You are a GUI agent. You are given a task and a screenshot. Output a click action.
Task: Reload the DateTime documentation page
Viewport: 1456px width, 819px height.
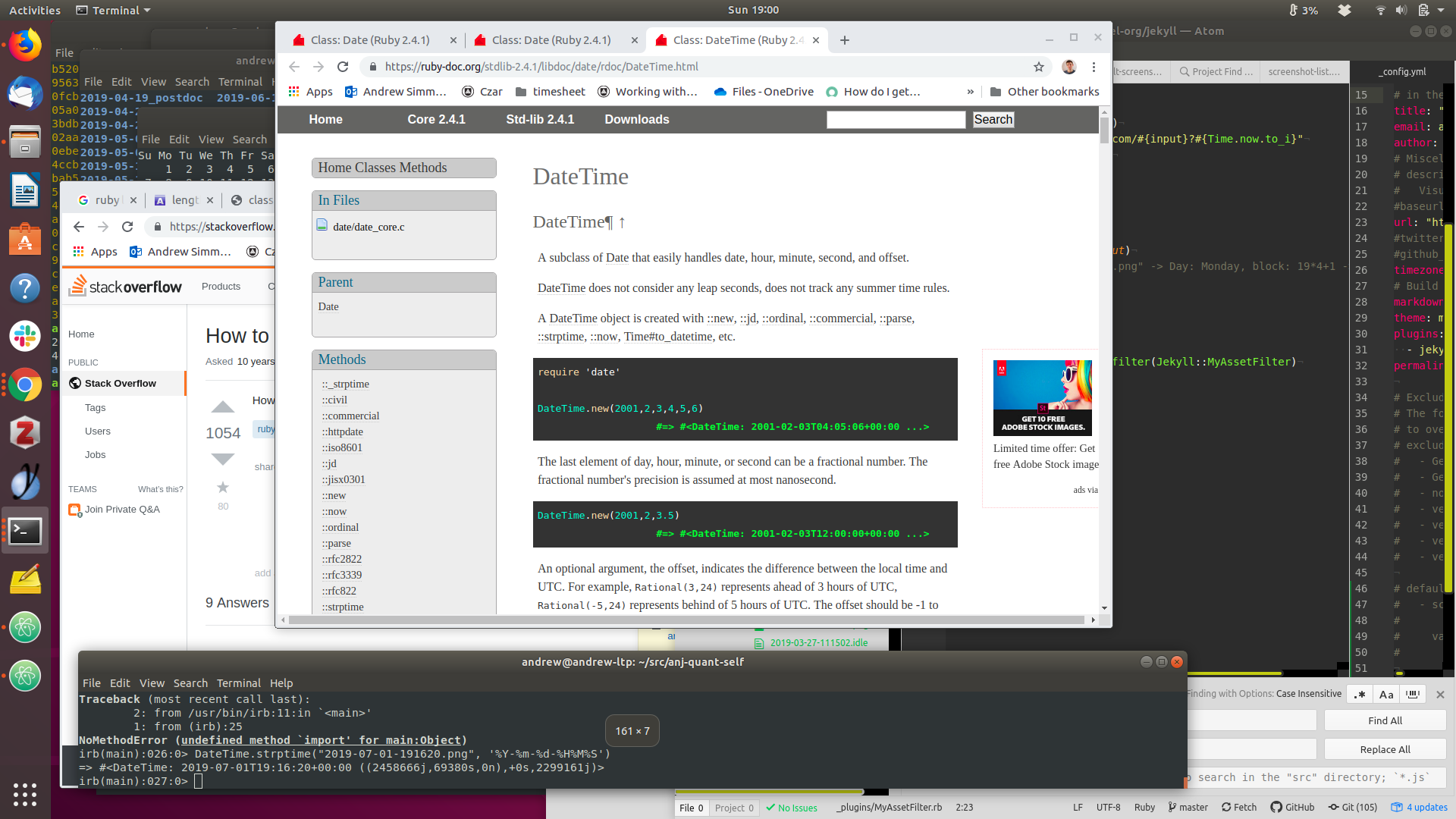click(343, 67)
